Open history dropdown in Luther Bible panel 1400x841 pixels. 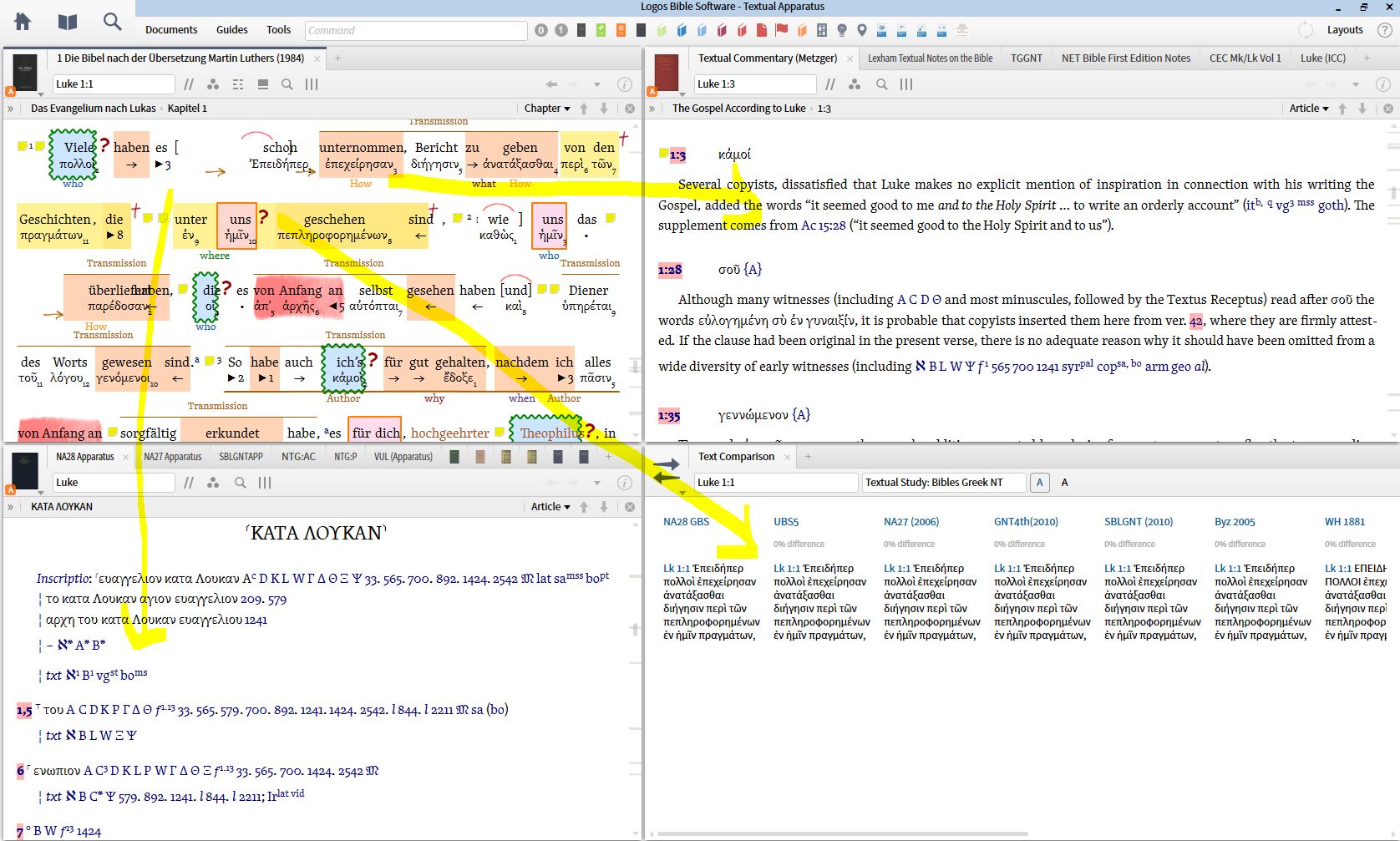pos(597,84)
